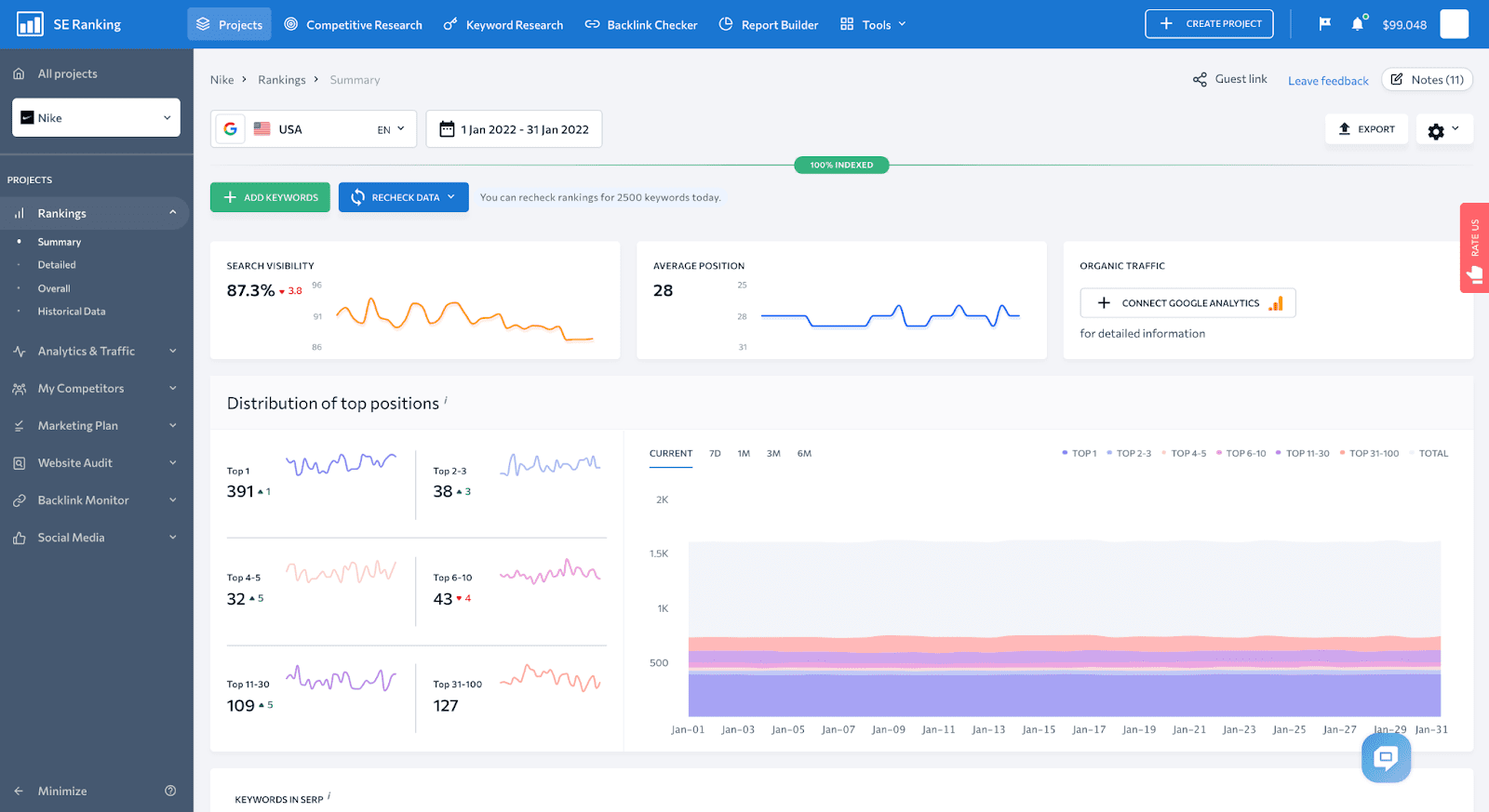
Task: Toggle TOP 31-100 legend series
Action: tap(1369, 454)
